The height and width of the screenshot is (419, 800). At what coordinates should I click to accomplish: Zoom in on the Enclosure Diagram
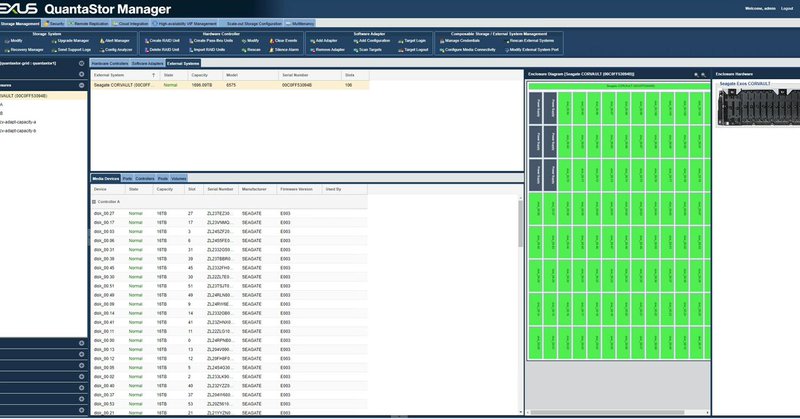(696, 75)
